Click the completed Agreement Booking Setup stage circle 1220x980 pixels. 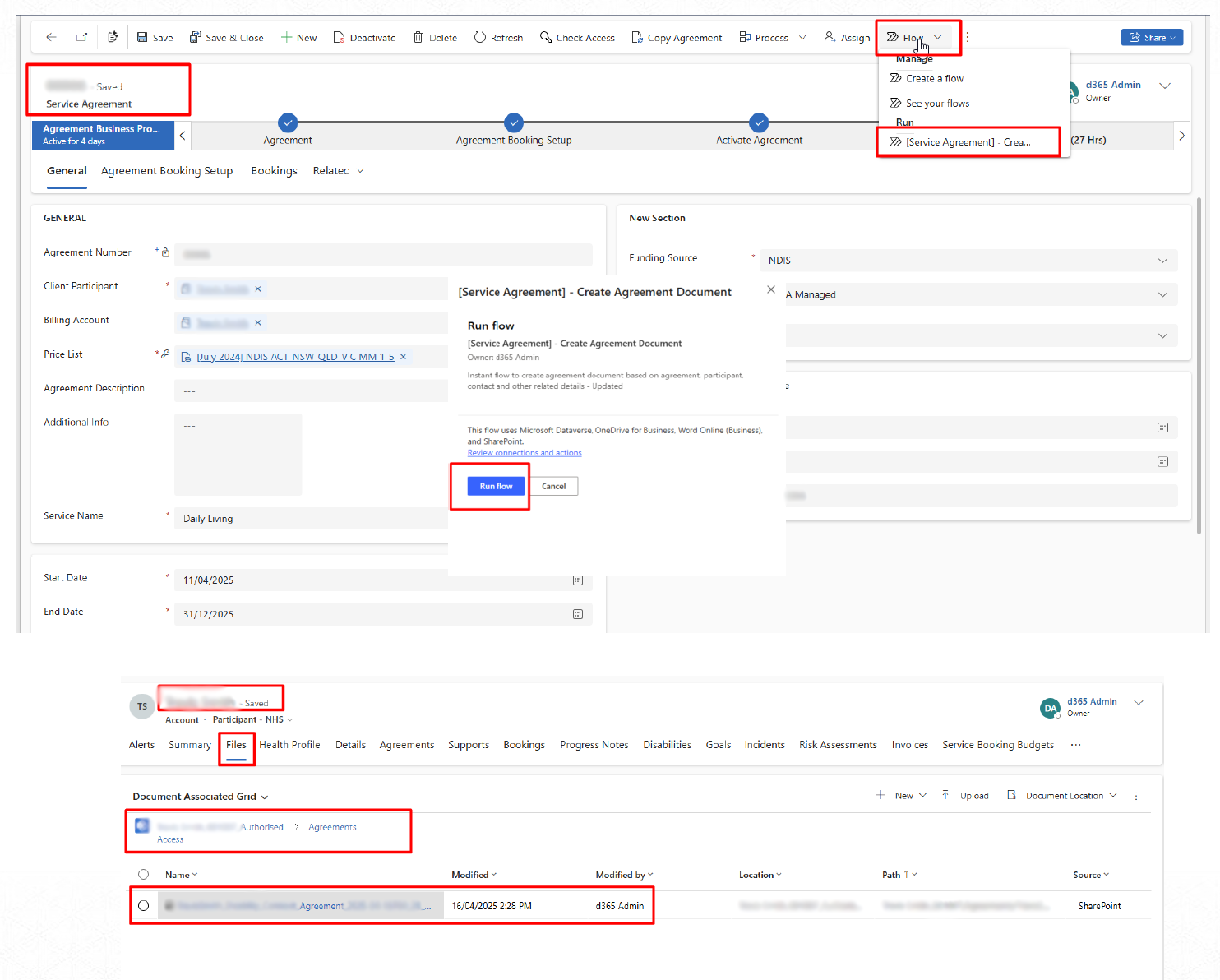[x=514, y=122]
